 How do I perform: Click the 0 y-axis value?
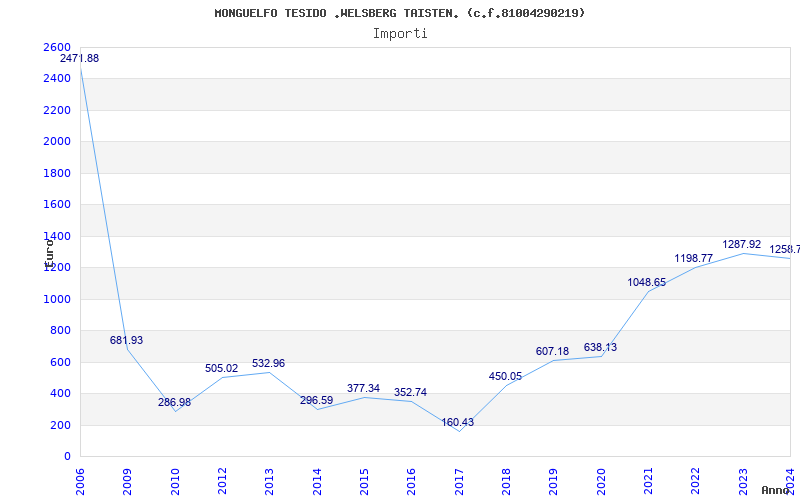67,457
